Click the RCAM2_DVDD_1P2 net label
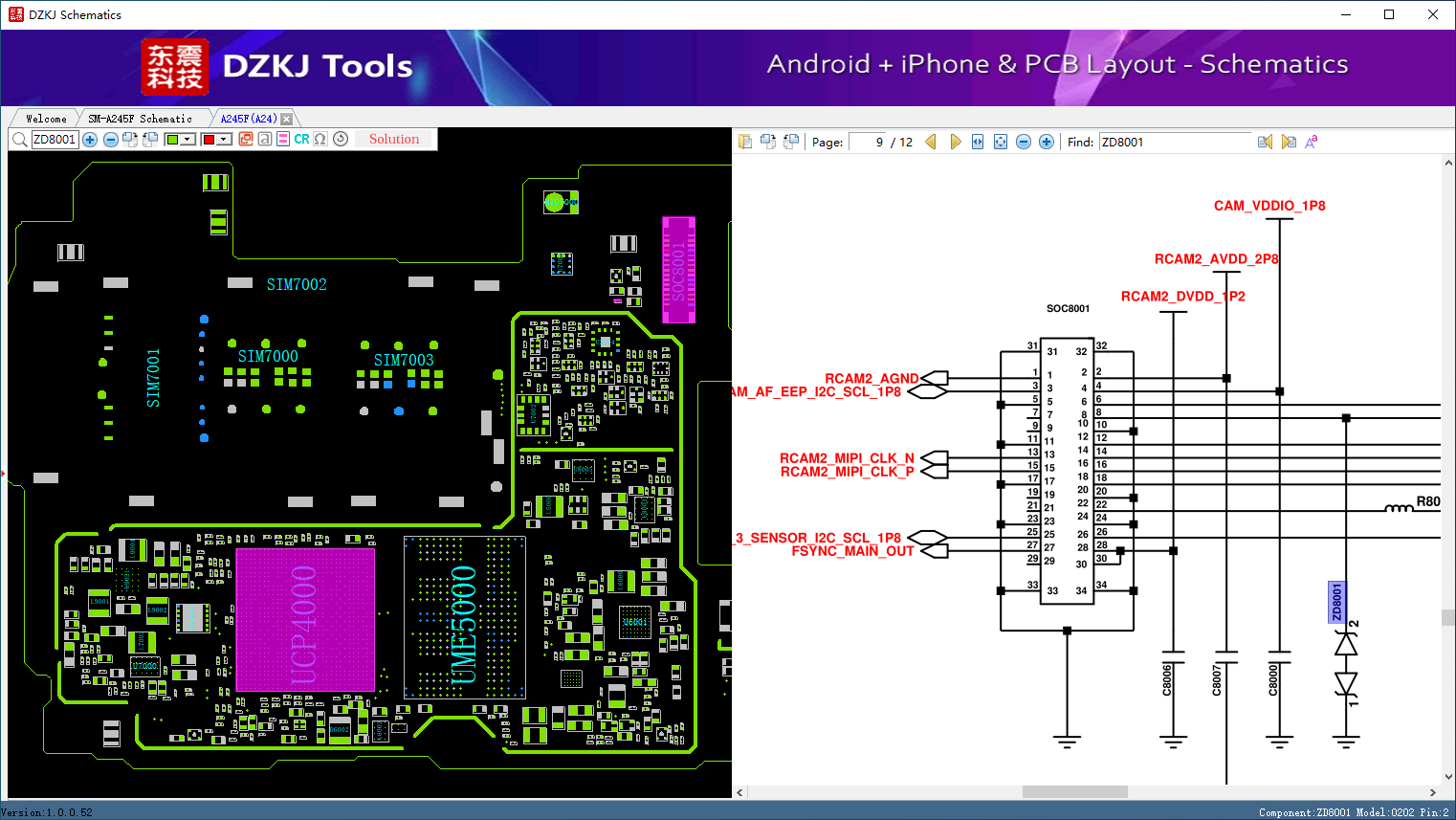This screenshot has height=820, width=1456. point(1182,297)
